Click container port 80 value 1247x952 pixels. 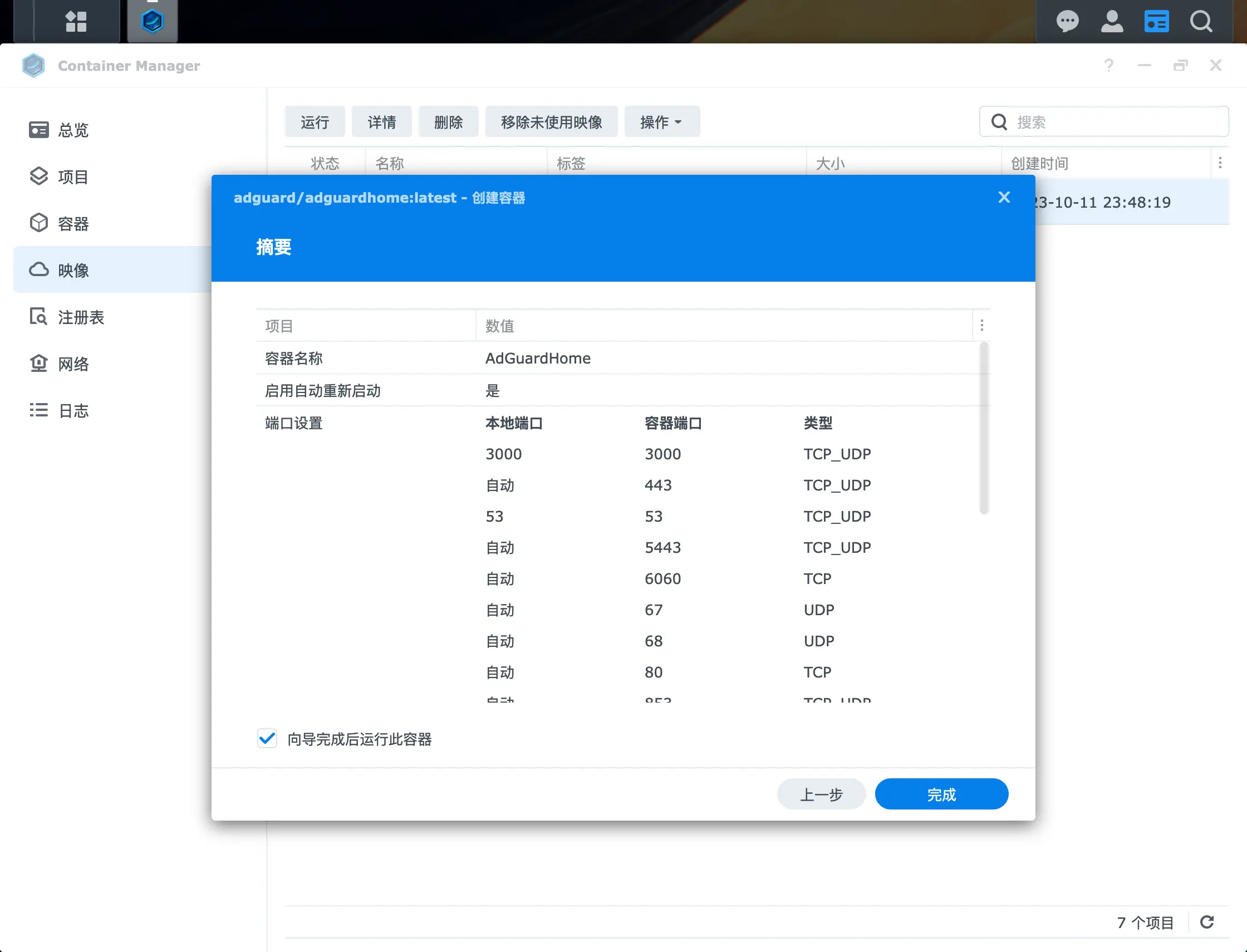[653, 672]
